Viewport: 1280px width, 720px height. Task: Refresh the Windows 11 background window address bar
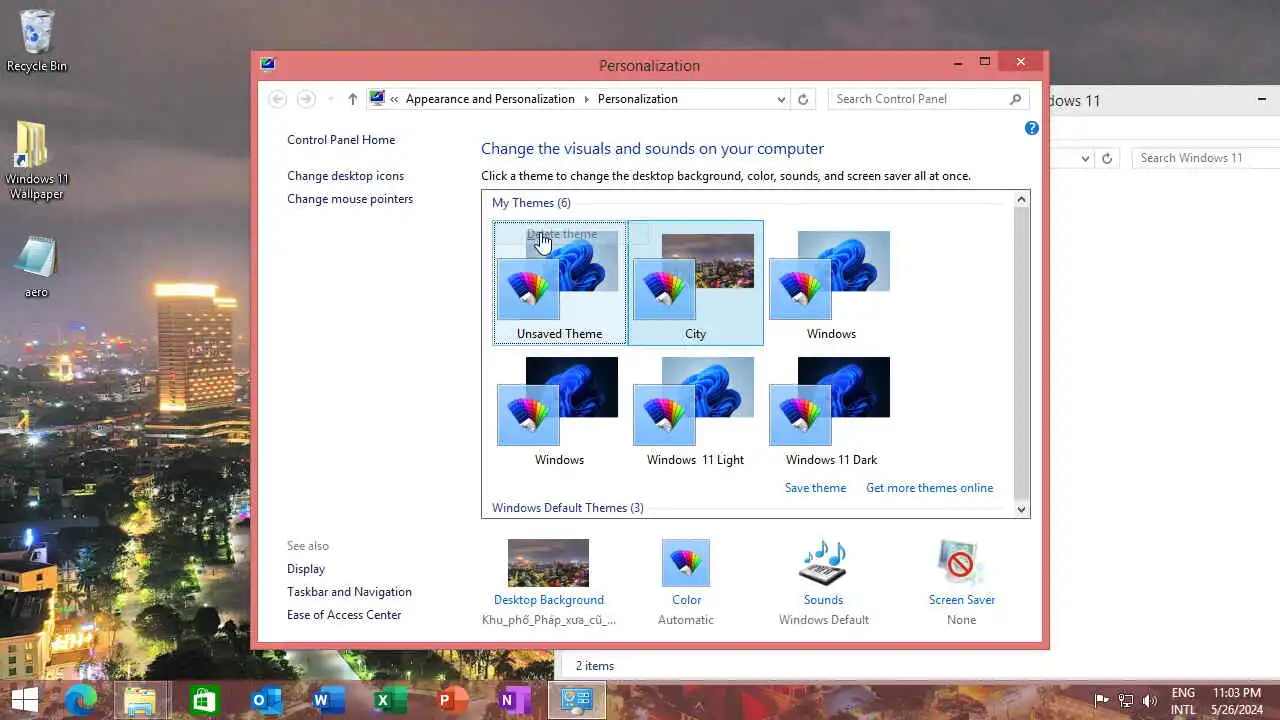tap(1107, 158)
